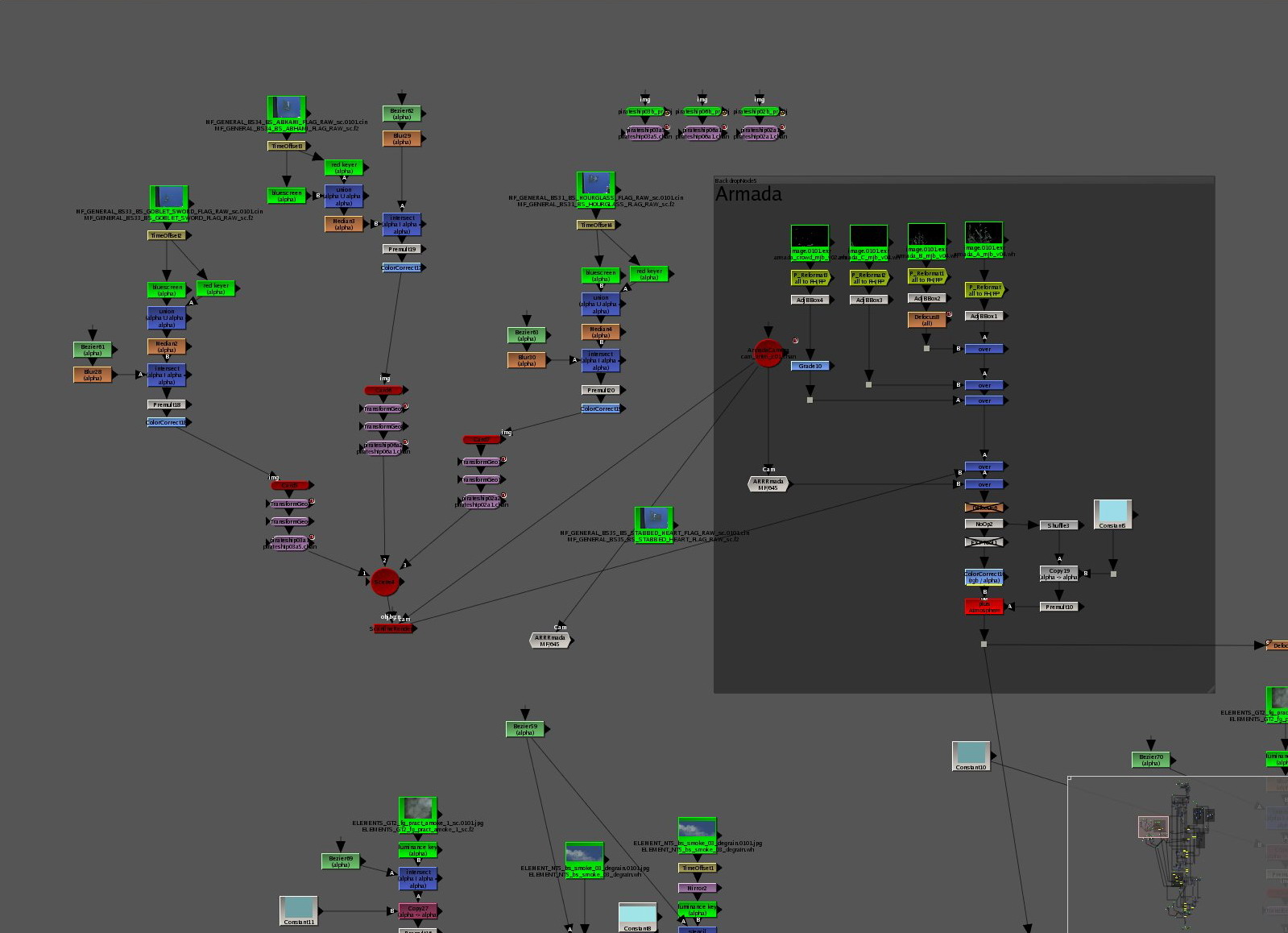
Task: Click the node graph mini-map navigator
Action: pyautogui.click(x=1178, y=854)
